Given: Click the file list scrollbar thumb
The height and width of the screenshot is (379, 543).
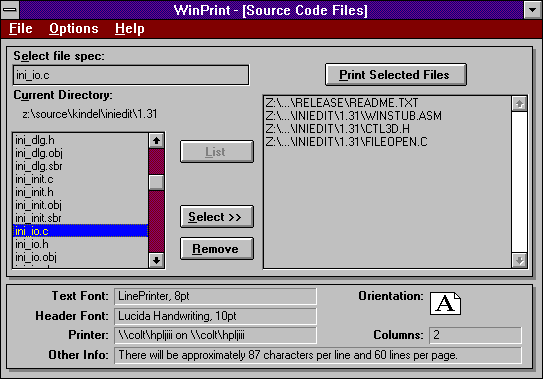Looking at the screenshot, I should (x=156, y=183).
